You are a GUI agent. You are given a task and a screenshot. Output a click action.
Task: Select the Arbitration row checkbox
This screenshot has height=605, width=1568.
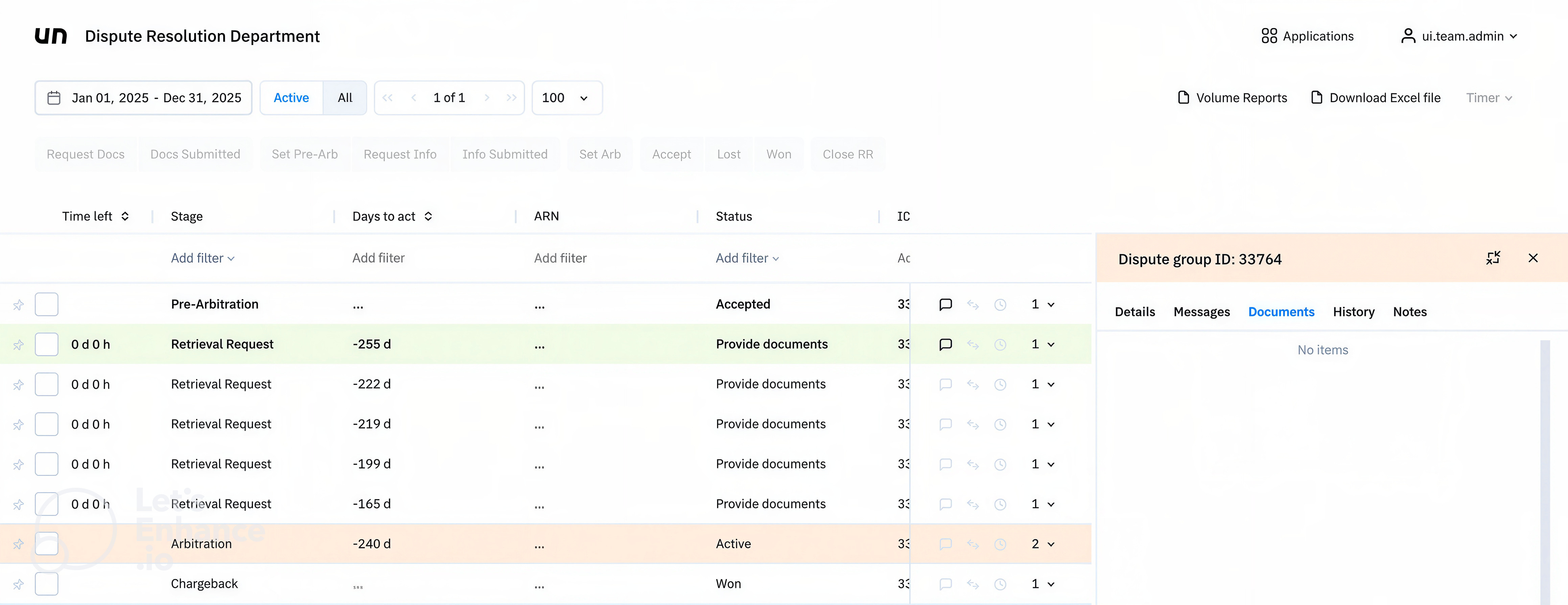[x=47, y=544]
